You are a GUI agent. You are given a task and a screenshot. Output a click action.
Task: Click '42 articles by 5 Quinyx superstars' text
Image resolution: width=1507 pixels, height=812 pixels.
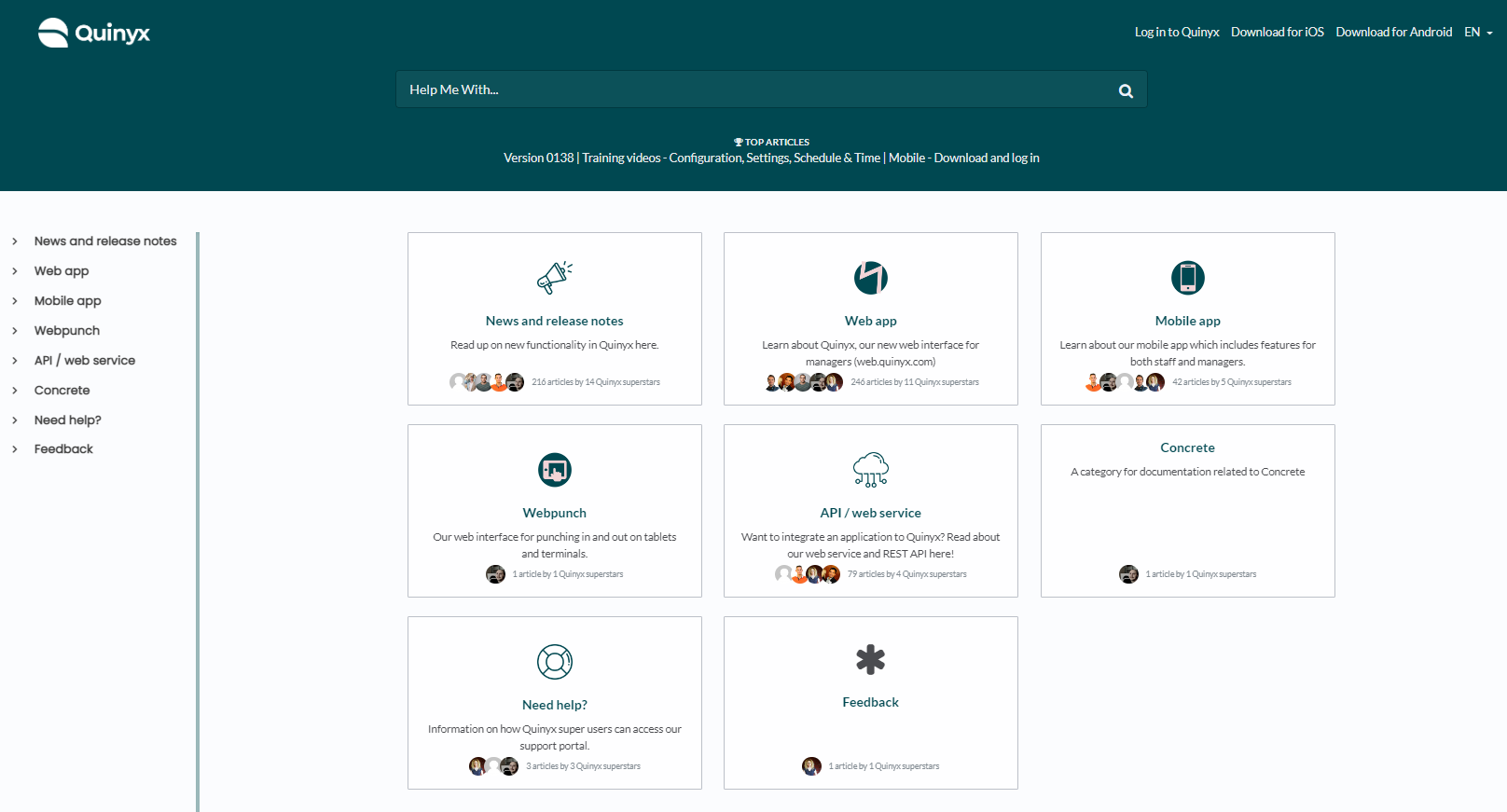click(1232, 382)
